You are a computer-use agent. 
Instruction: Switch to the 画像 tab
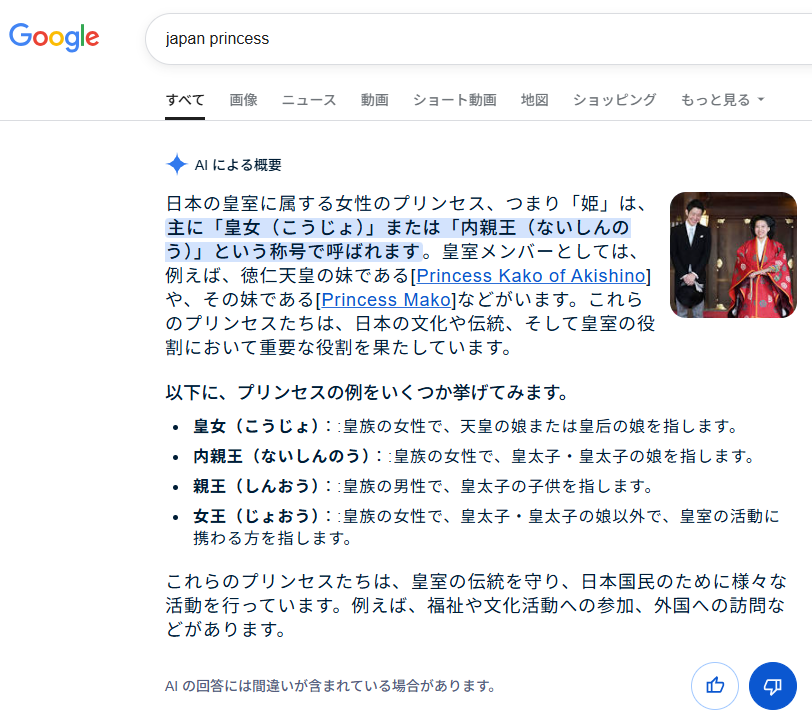coord(243,99)
